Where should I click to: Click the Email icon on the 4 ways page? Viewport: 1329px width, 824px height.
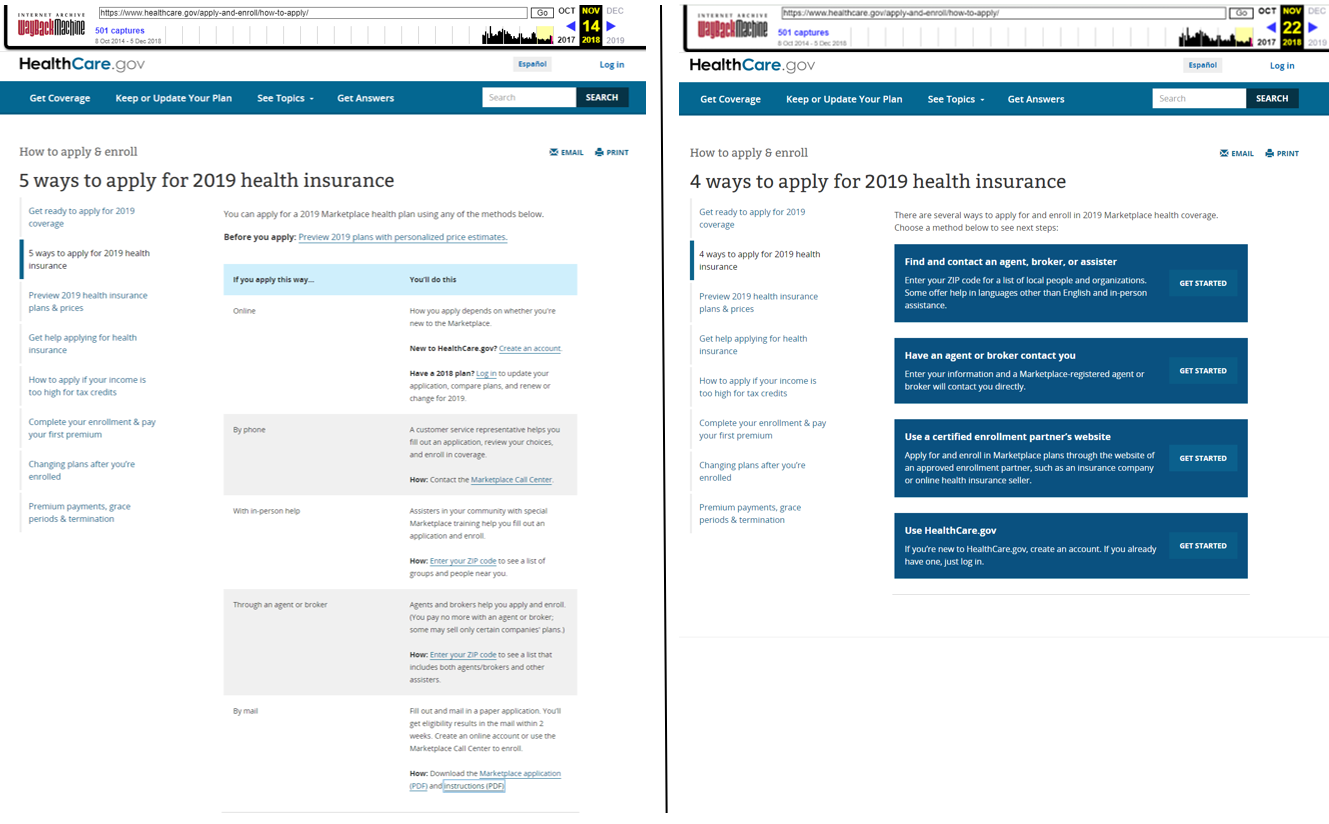click(x=1225, y=154)
